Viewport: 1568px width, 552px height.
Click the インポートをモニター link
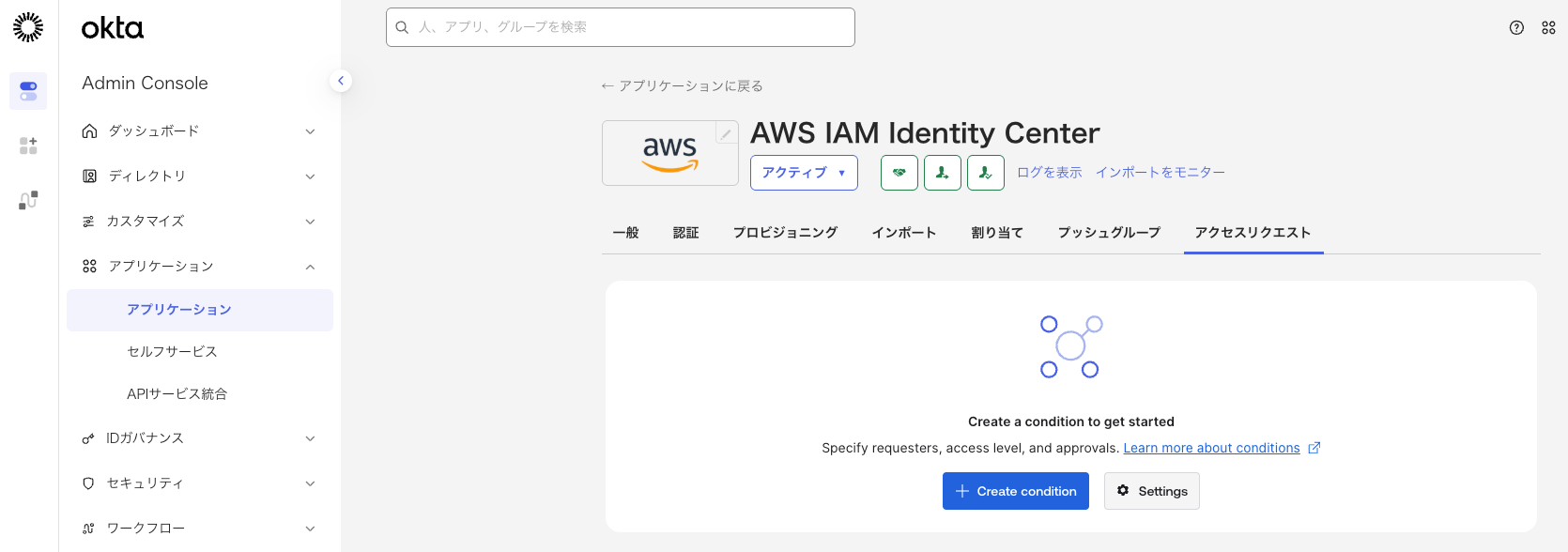tap(1160, 173)
